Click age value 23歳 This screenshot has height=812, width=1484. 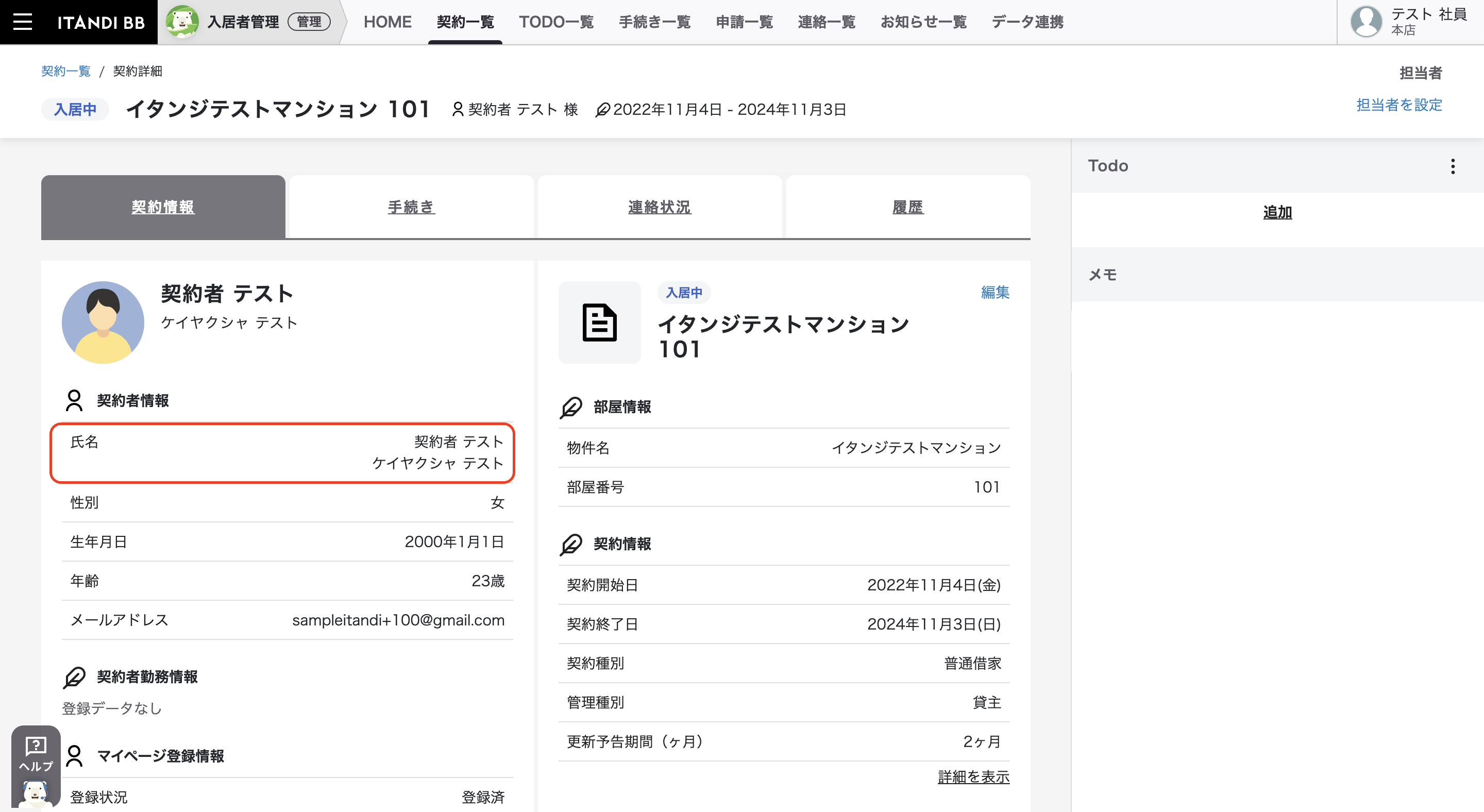pos(488,581)
